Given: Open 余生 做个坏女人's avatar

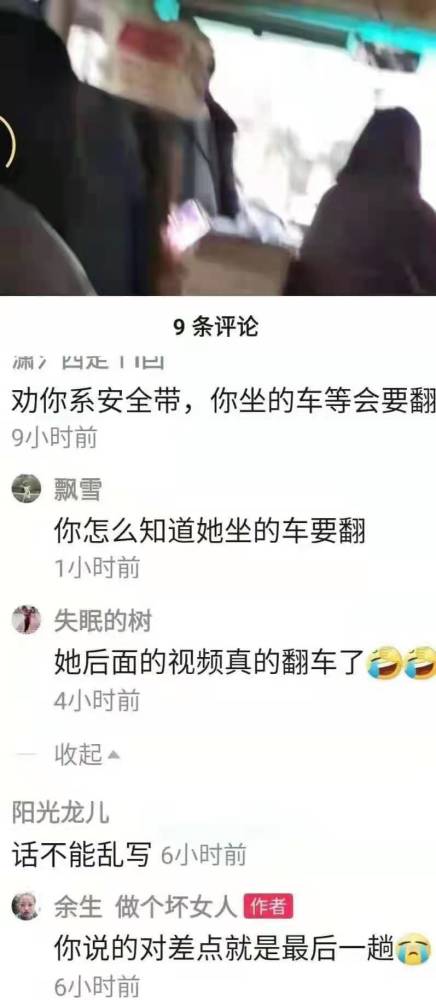Looking at the screenshot, I should (26, 906).
